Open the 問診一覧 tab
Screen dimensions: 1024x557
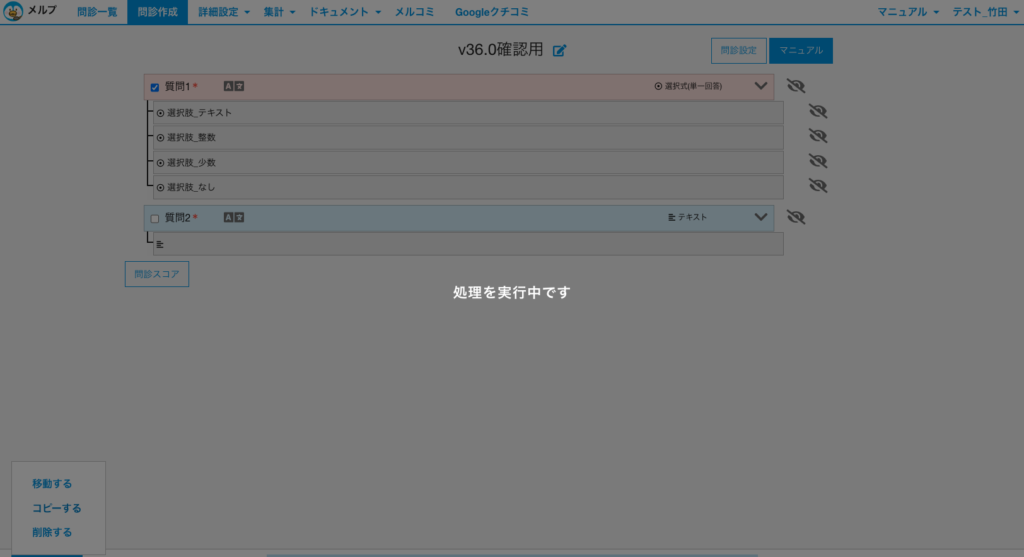coord(97,12)
